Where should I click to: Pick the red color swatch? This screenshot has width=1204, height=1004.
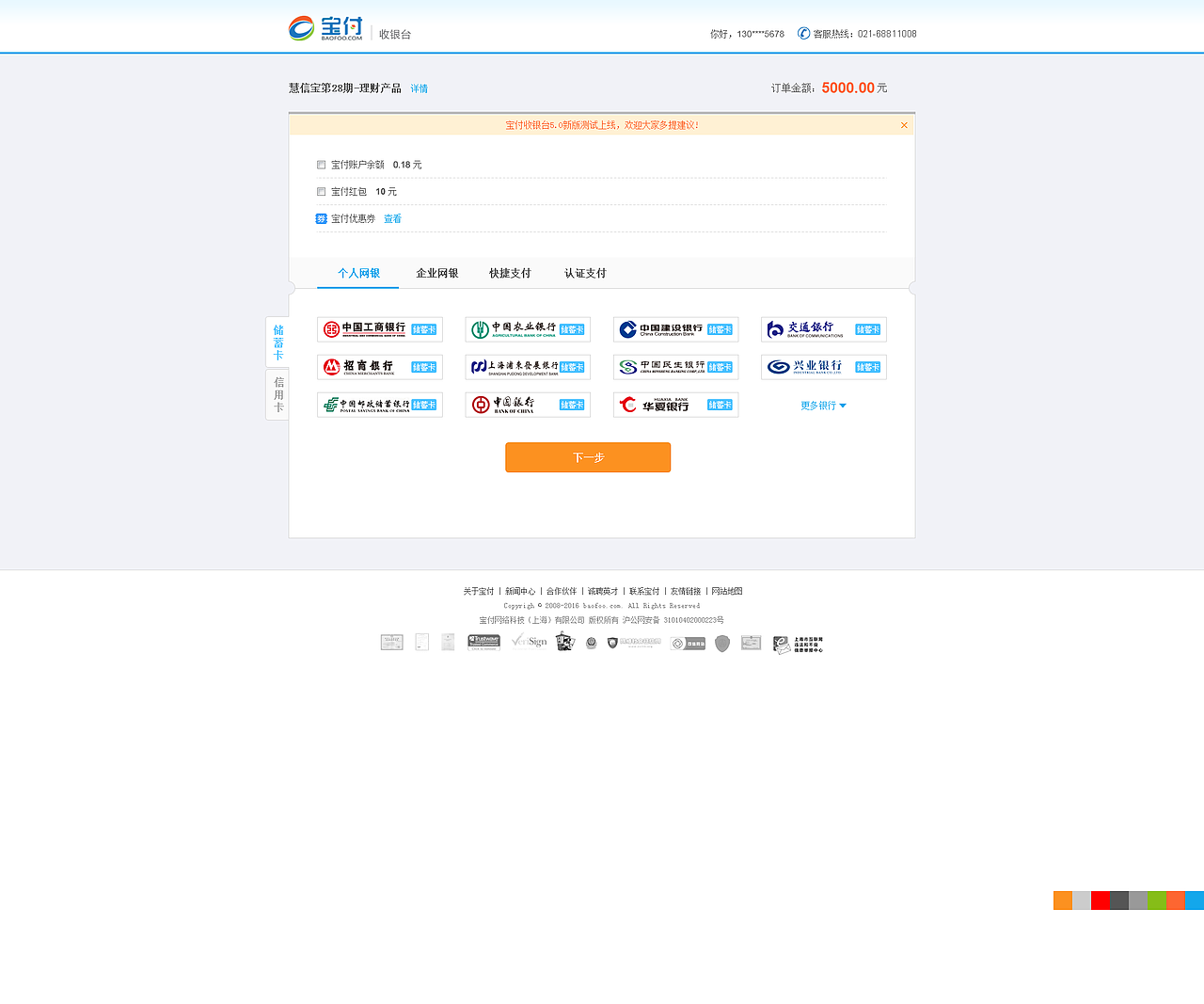coord(1101,900)
